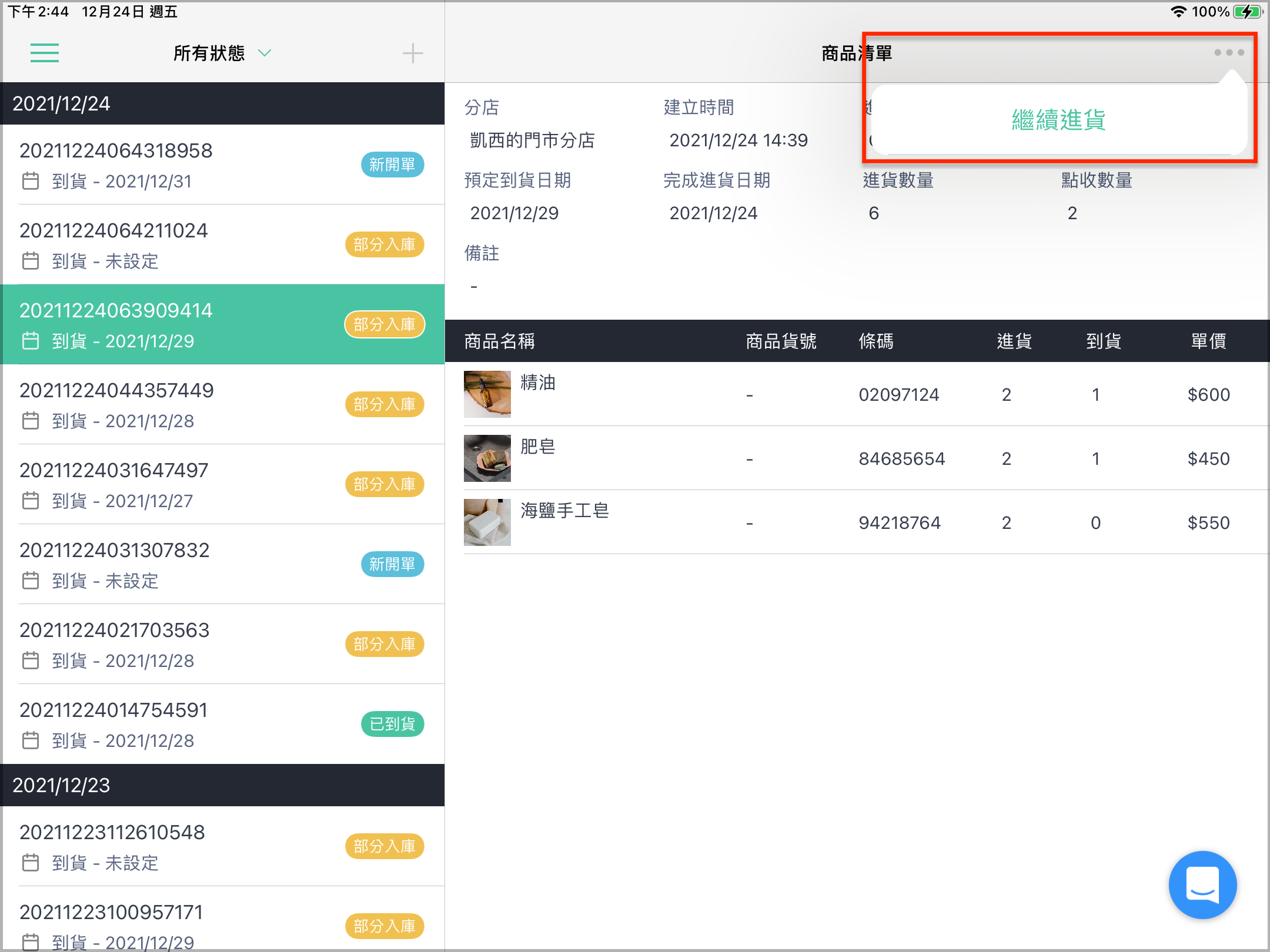Image resolution: width=1270 pixels, height=952 pixels.
Task: Click the expected arrival date 2021/12/29
Action: [x=514, y=213]
